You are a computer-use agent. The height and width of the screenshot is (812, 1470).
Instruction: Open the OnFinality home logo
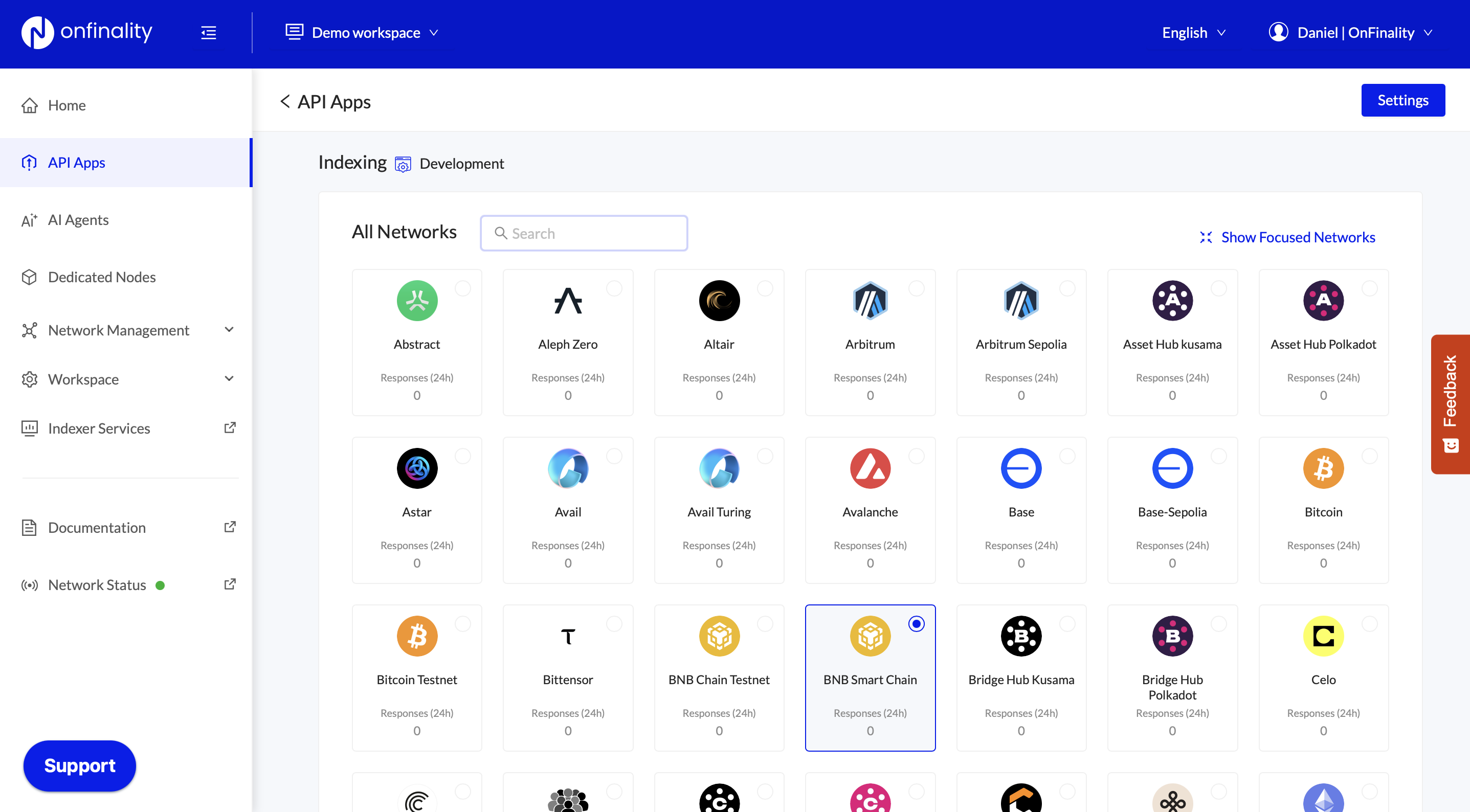click(85, 33)
